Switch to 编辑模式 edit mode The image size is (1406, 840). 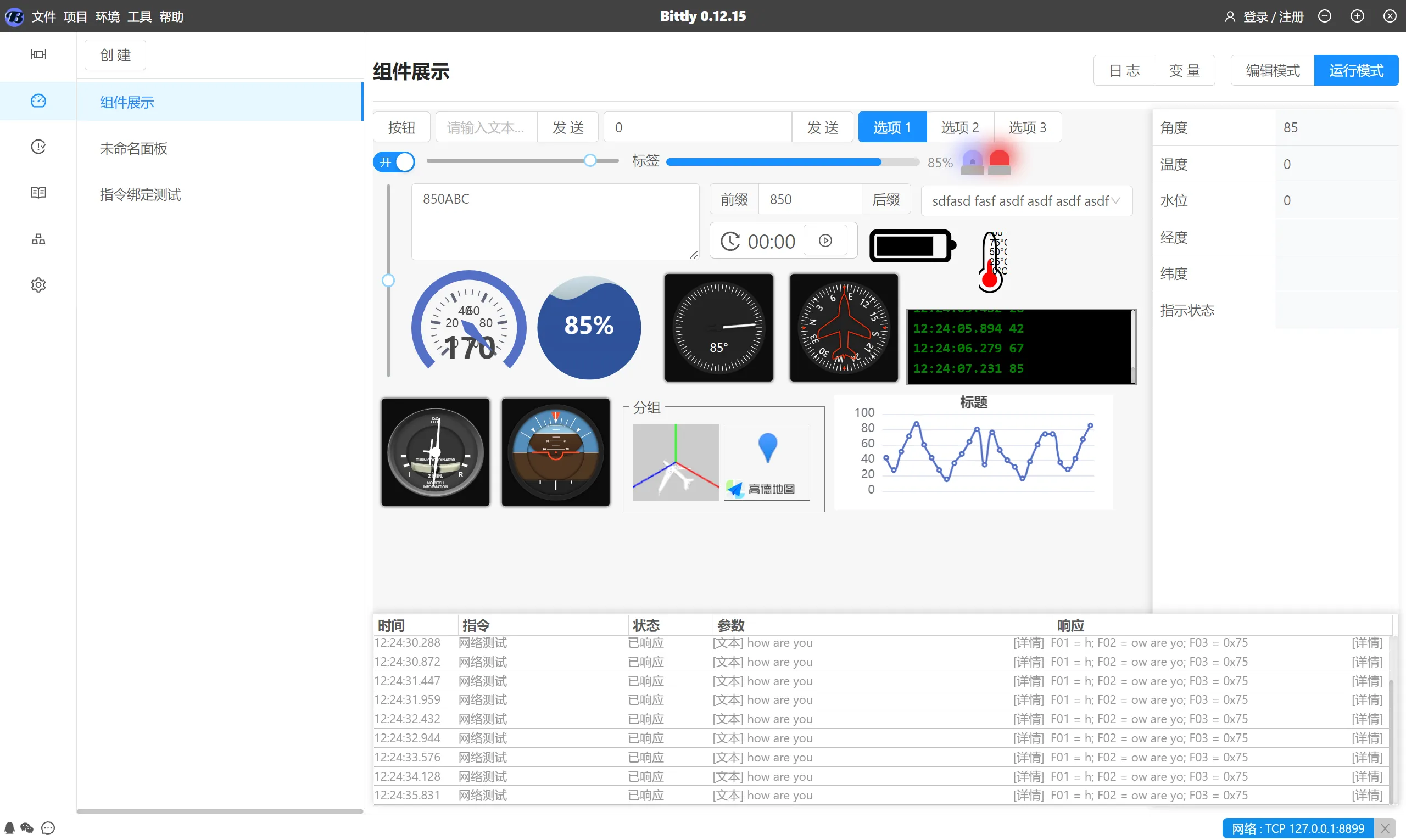1273,70
